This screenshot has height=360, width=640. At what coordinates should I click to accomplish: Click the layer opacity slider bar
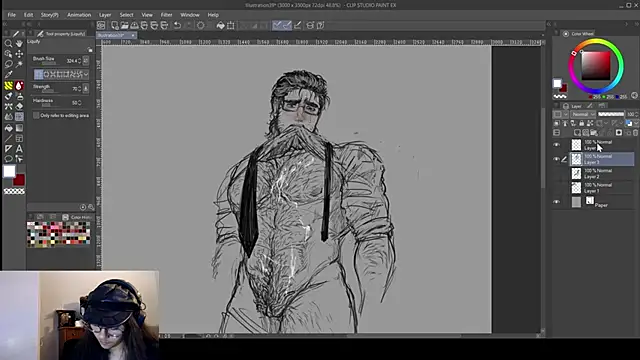[x=611, y=114]
